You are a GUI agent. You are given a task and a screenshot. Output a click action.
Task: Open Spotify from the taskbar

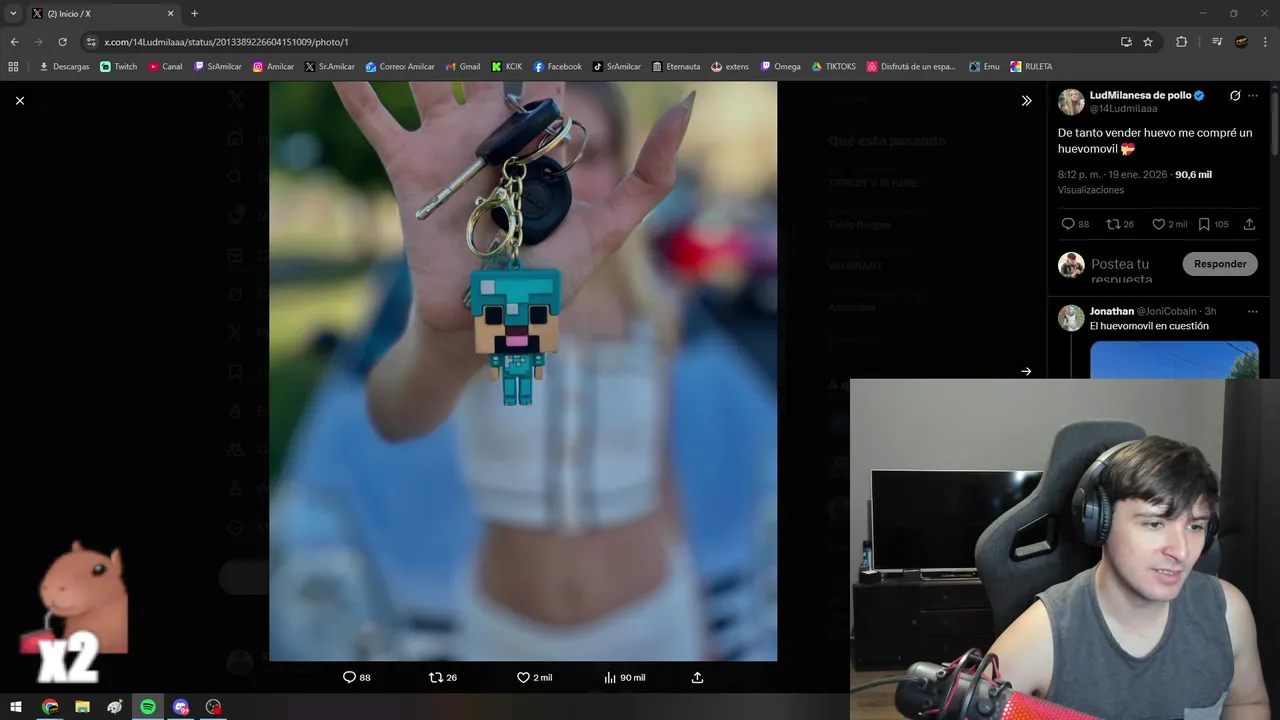pyautogui.click(x=148, y=707)
